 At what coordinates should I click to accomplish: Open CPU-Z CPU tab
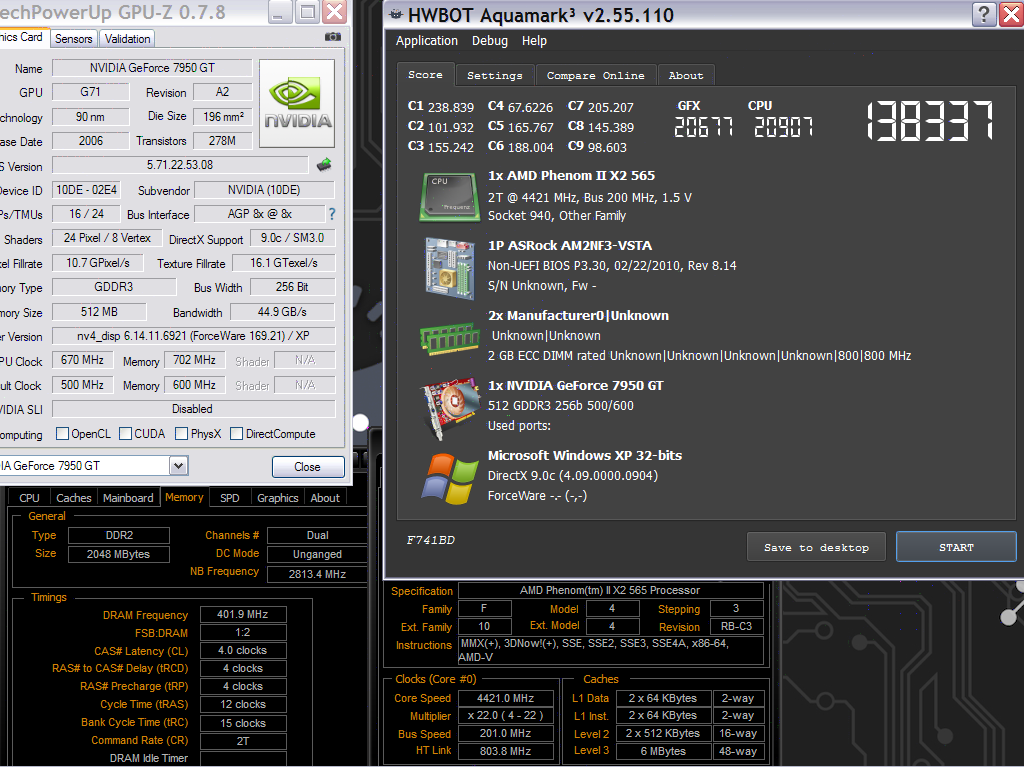coord(29,498)
